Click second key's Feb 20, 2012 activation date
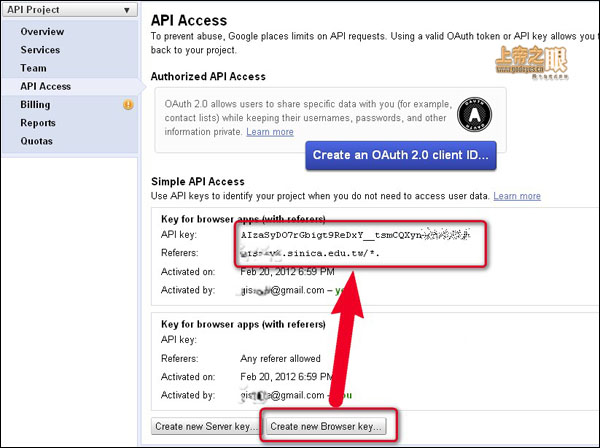This screenshot has height=448, width=600. click(286, 377)
